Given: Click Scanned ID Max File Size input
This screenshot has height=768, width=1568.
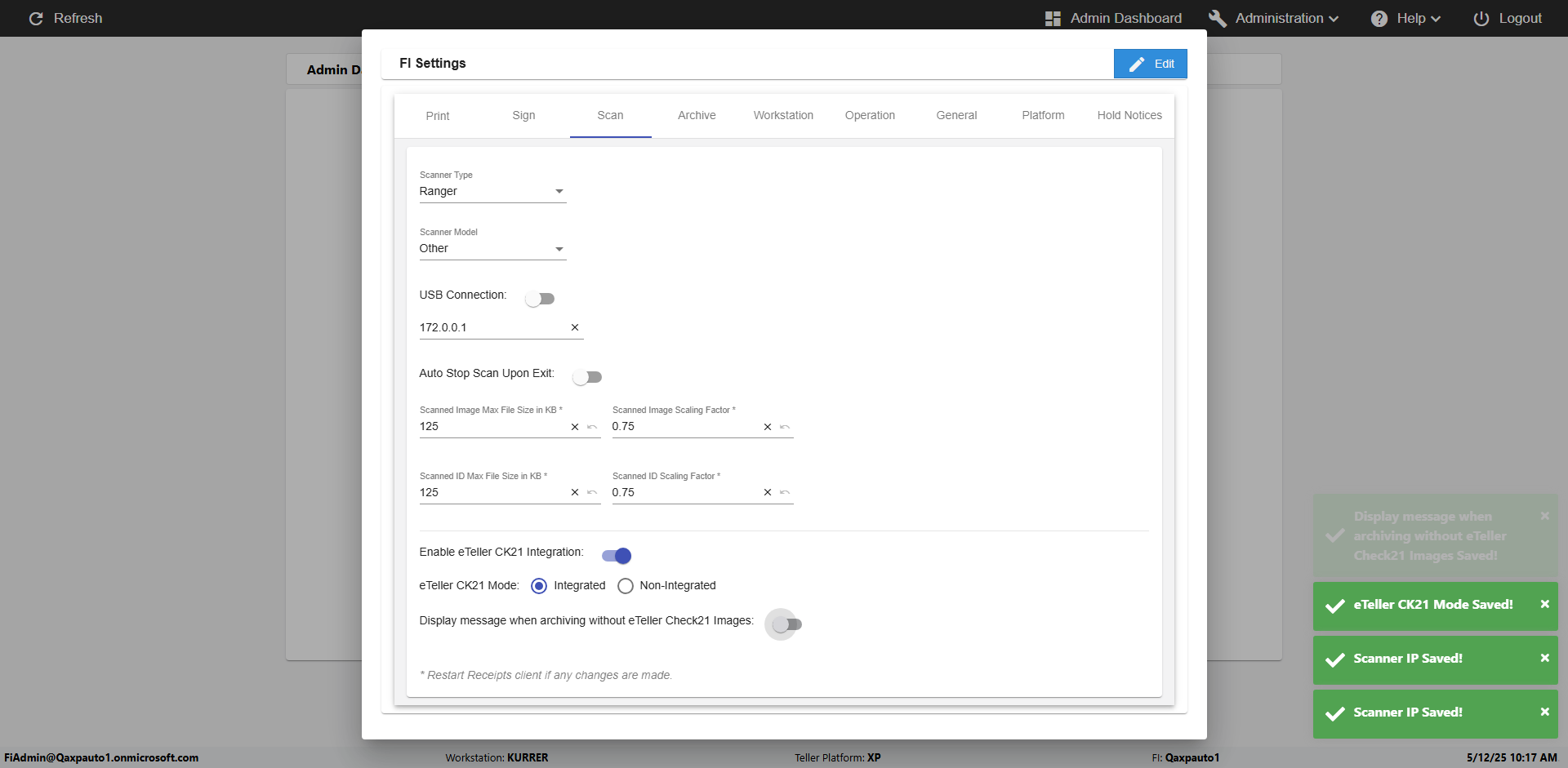Looking at the screenshot, I should pyautogui.click(x=492, y=492).
